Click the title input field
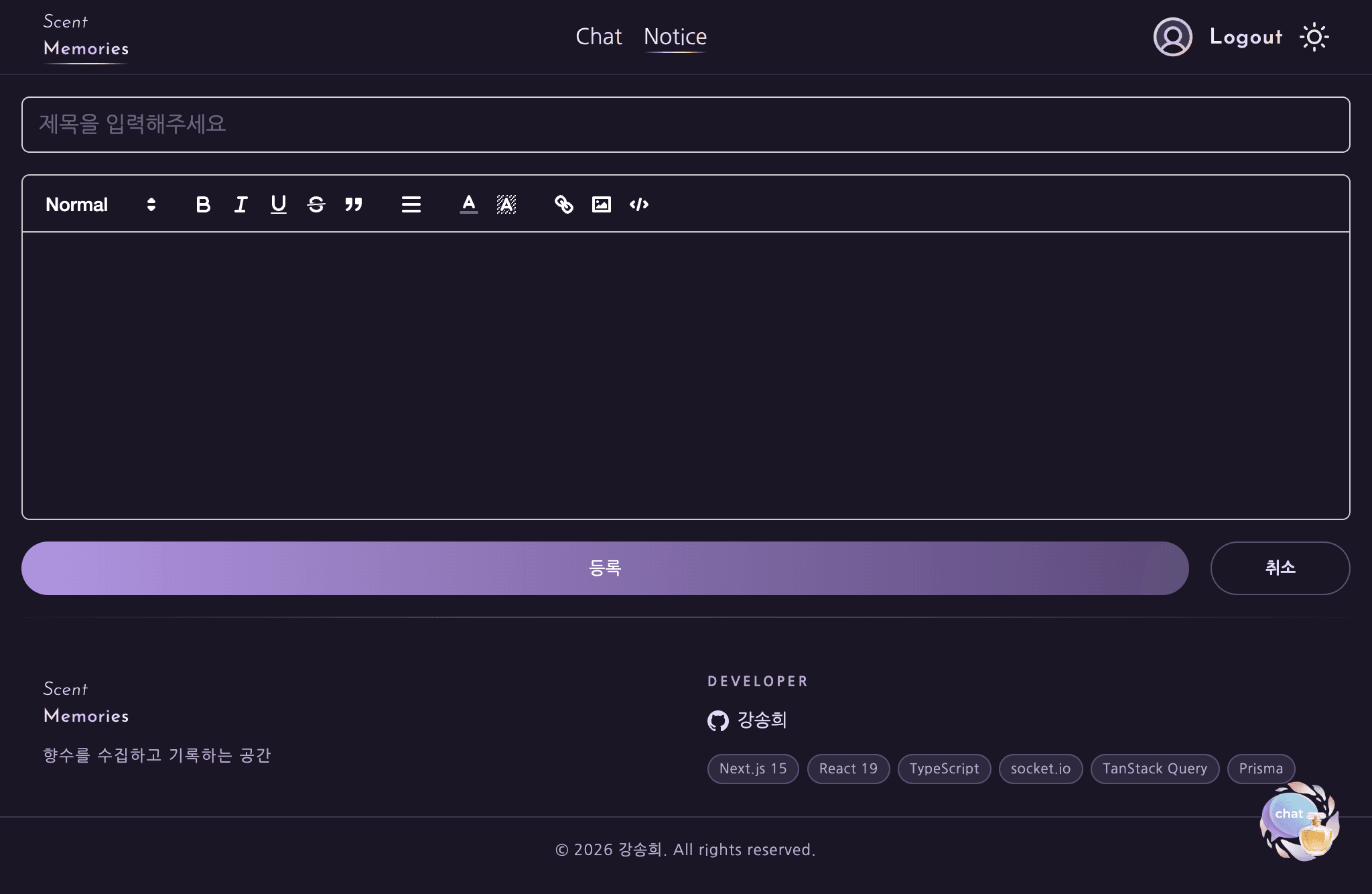The image size is (1372, 894). click(685, 125)
